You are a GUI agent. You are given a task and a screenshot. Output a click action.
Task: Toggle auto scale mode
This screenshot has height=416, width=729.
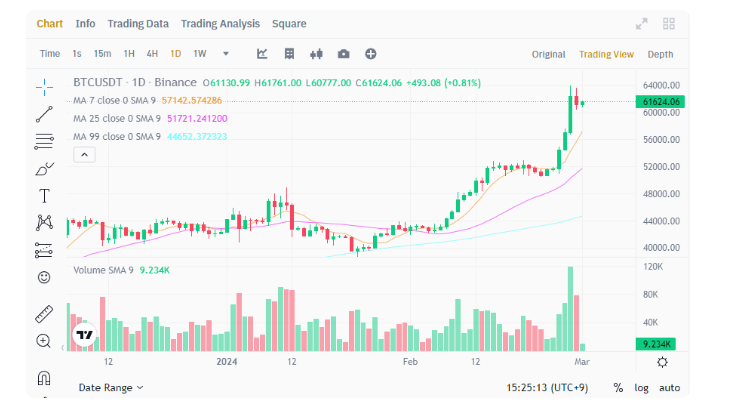(669, 388)
